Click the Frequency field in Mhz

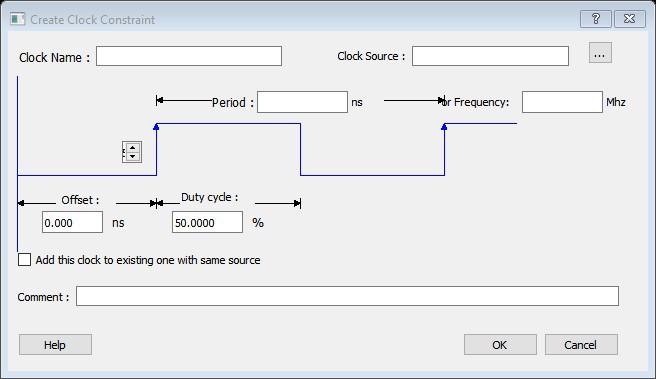[562, 102]
